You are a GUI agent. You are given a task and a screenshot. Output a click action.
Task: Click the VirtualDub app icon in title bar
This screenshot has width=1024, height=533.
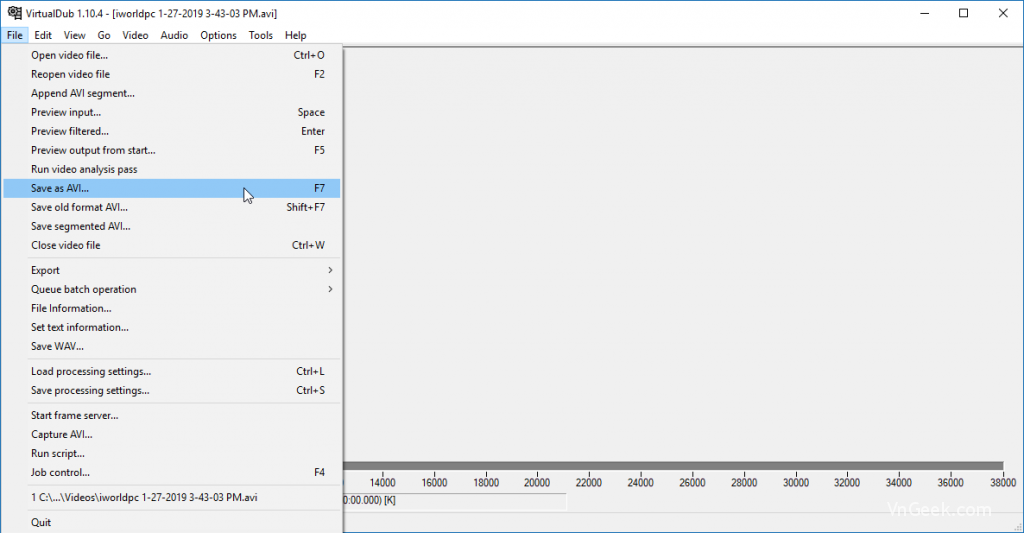[x=14, y=13]
